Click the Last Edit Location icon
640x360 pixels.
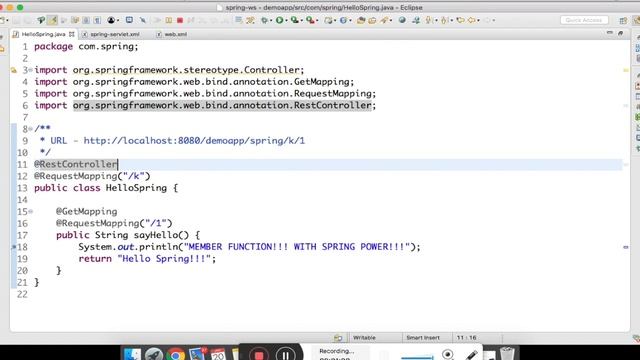(x=460, y=20)
